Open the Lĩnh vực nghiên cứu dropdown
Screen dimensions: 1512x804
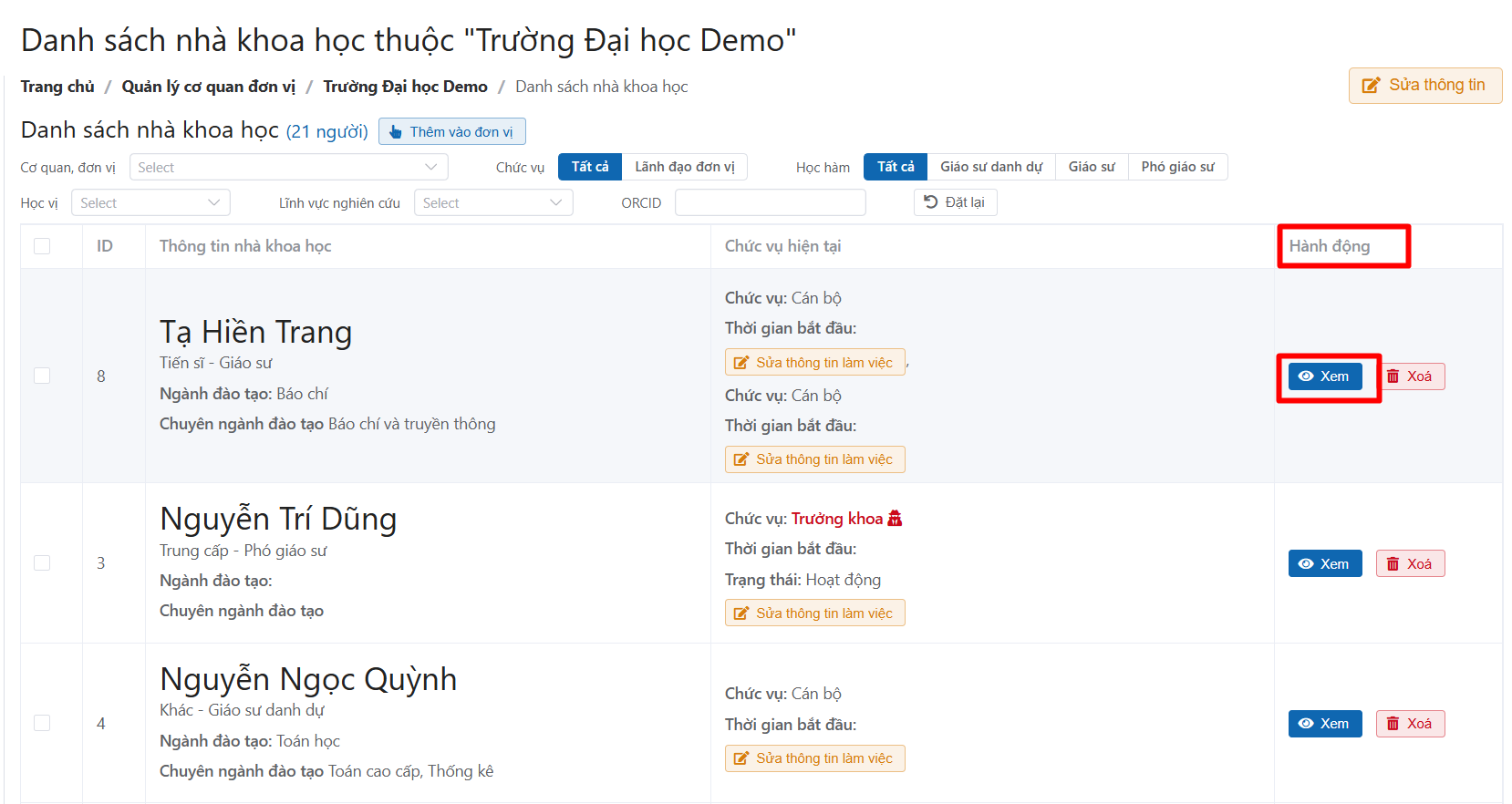click(x=492, y=203)
